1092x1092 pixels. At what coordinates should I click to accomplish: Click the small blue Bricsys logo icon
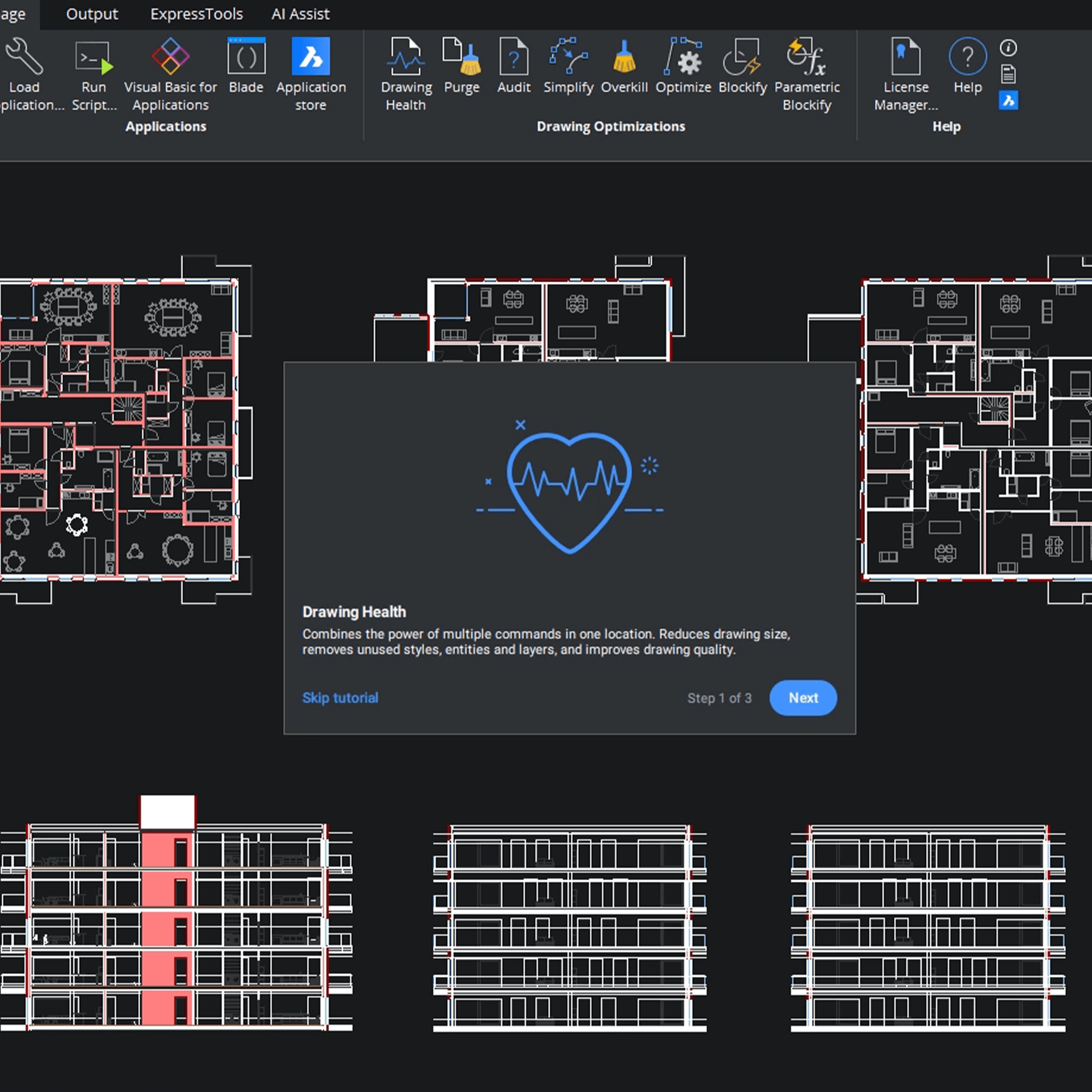tap(1008, 100)
